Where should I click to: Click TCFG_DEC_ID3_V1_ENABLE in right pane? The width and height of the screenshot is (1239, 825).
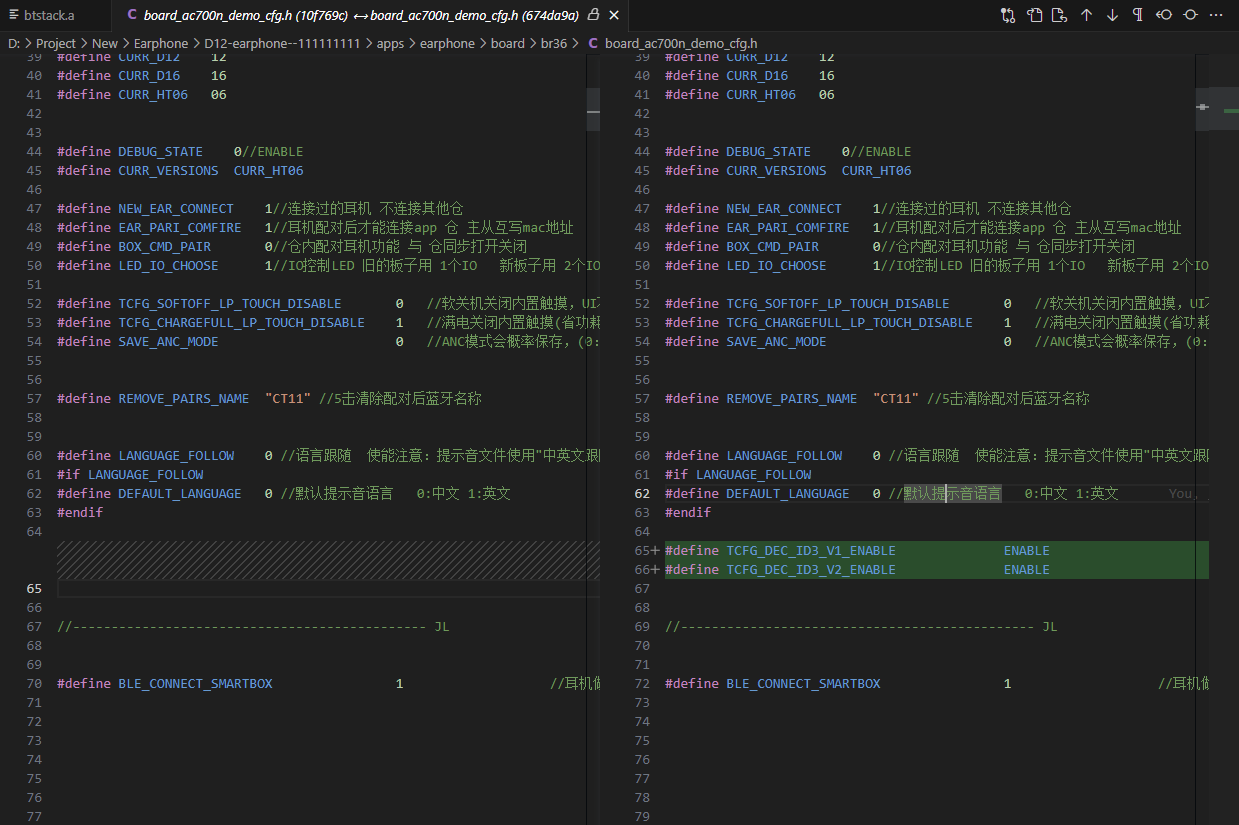coord(811,551)
